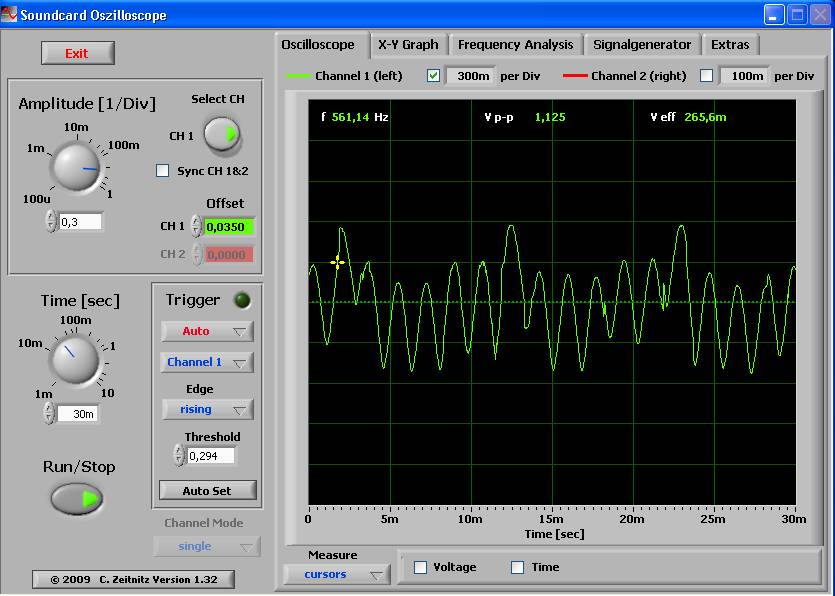Click the Amplitude rotary knob

coord(77,167)
